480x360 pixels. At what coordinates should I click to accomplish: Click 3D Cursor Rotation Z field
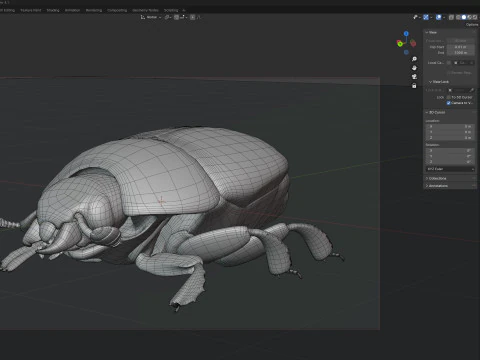pyautogui.click(x=450, y=162)
